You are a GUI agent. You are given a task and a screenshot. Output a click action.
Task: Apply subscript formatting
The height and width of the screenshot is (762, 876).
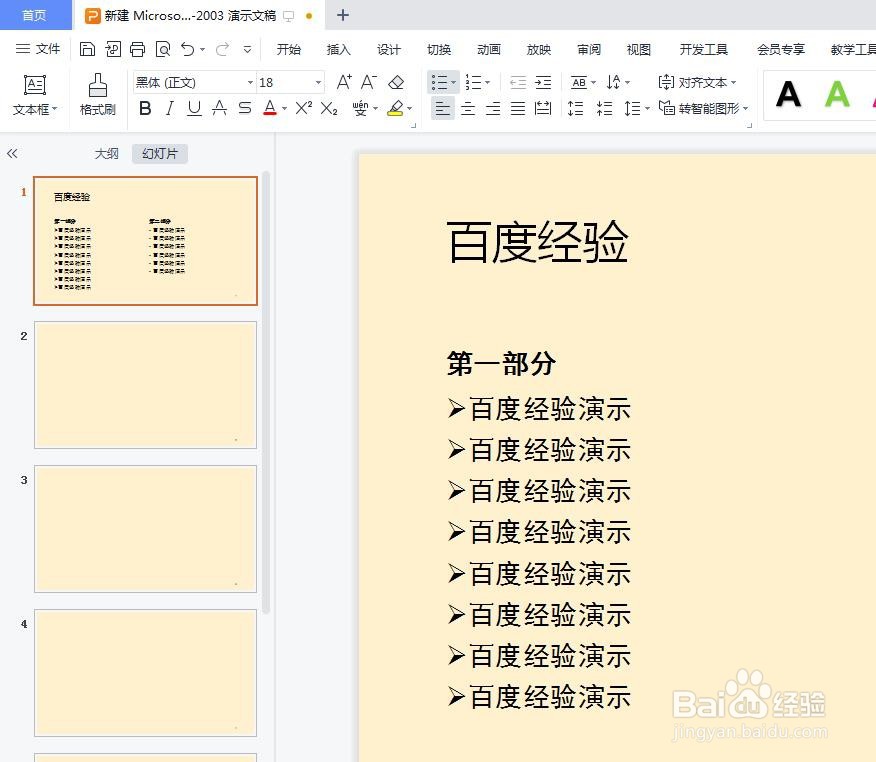(x=329, y=108)
